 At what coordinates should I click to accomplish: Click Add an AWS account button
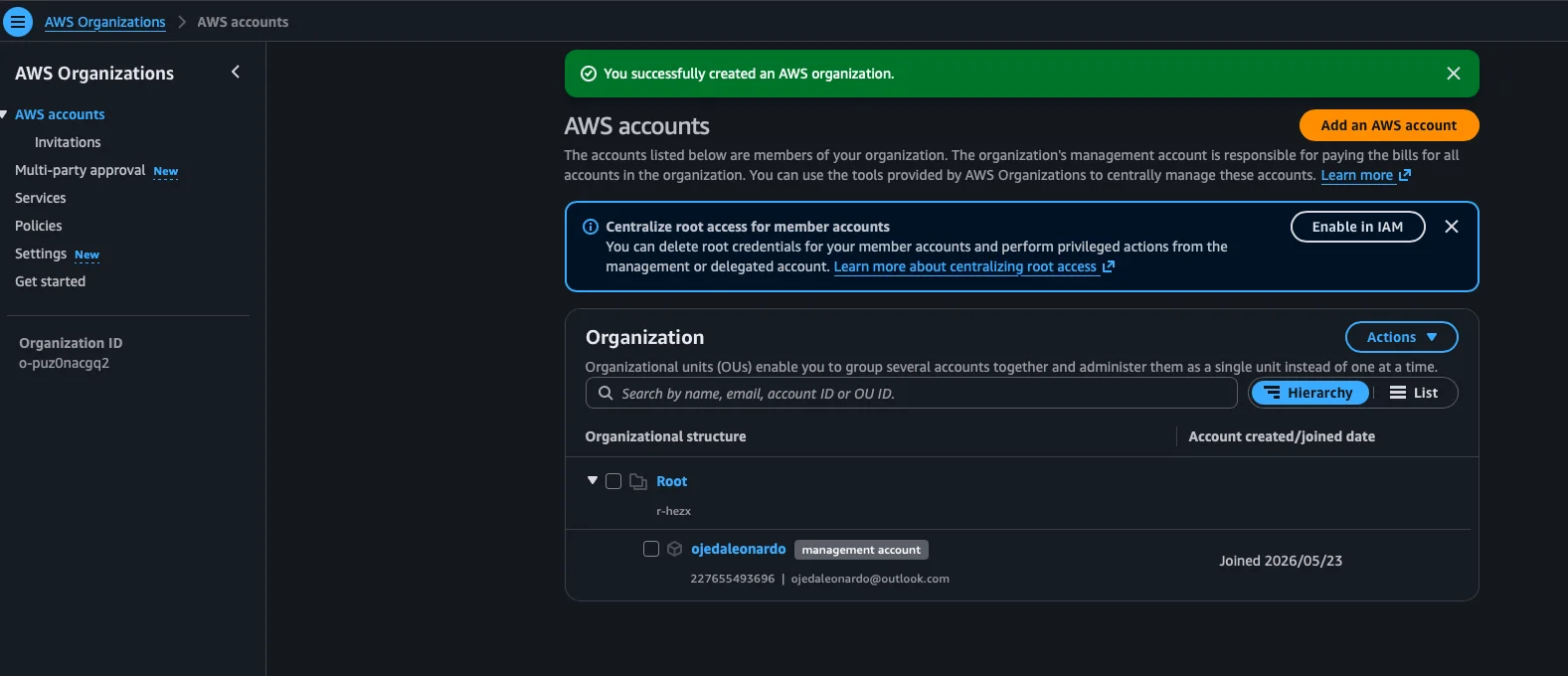coord(1388,125)
